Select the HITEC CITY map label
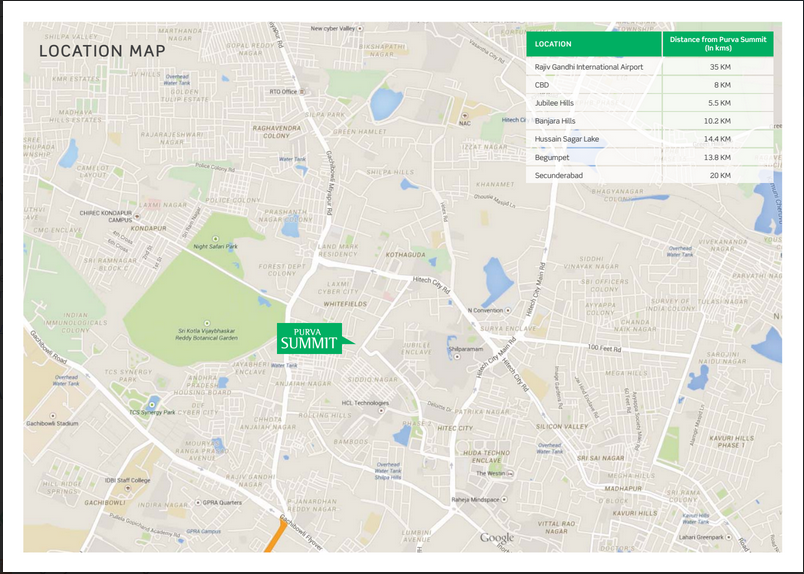Viewport: 804px width, 574px height. pos(455,428)
